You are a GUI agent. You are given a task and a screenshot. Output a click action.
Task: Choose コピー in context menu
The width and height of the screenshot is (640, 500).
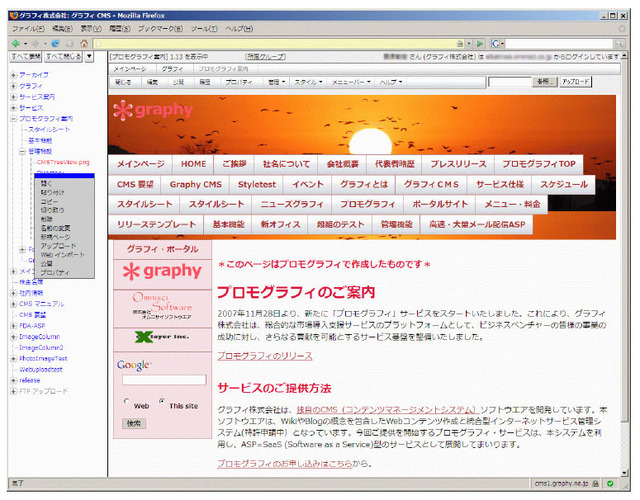coord(49,202)
